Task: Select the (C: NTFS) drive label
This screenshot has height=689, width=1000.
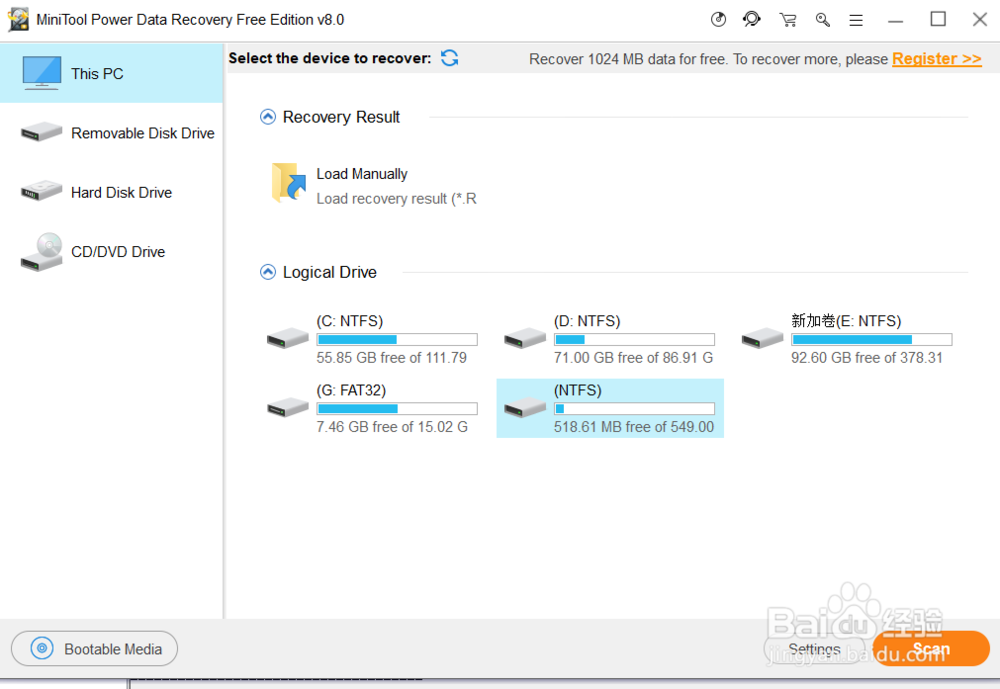Action: pyautogui.click(x=349, y=321)
